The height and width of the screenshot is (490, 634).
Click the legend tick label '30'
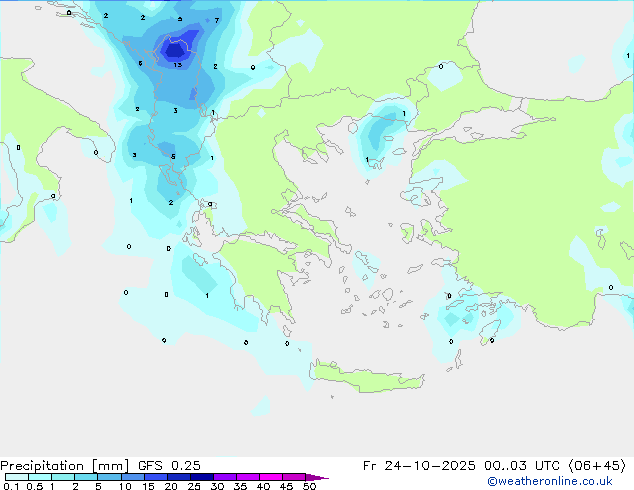tap(218, 486)
